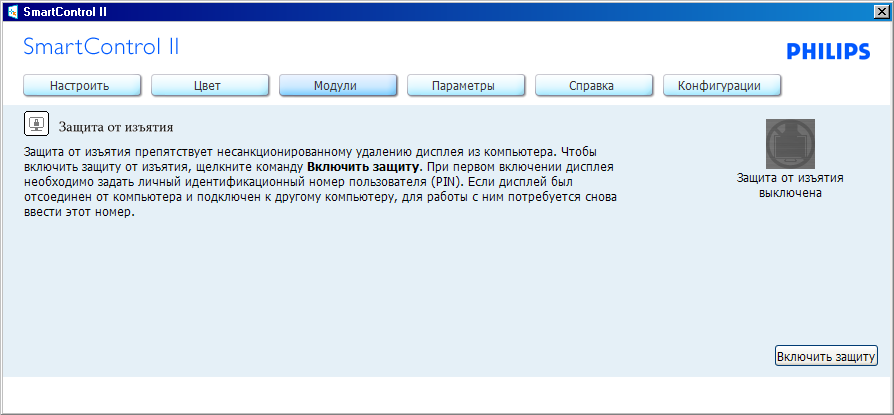This screenshot has height=415, width=894.
Task: Click the PHILIPS logo
Action: [x=828, y=52]
